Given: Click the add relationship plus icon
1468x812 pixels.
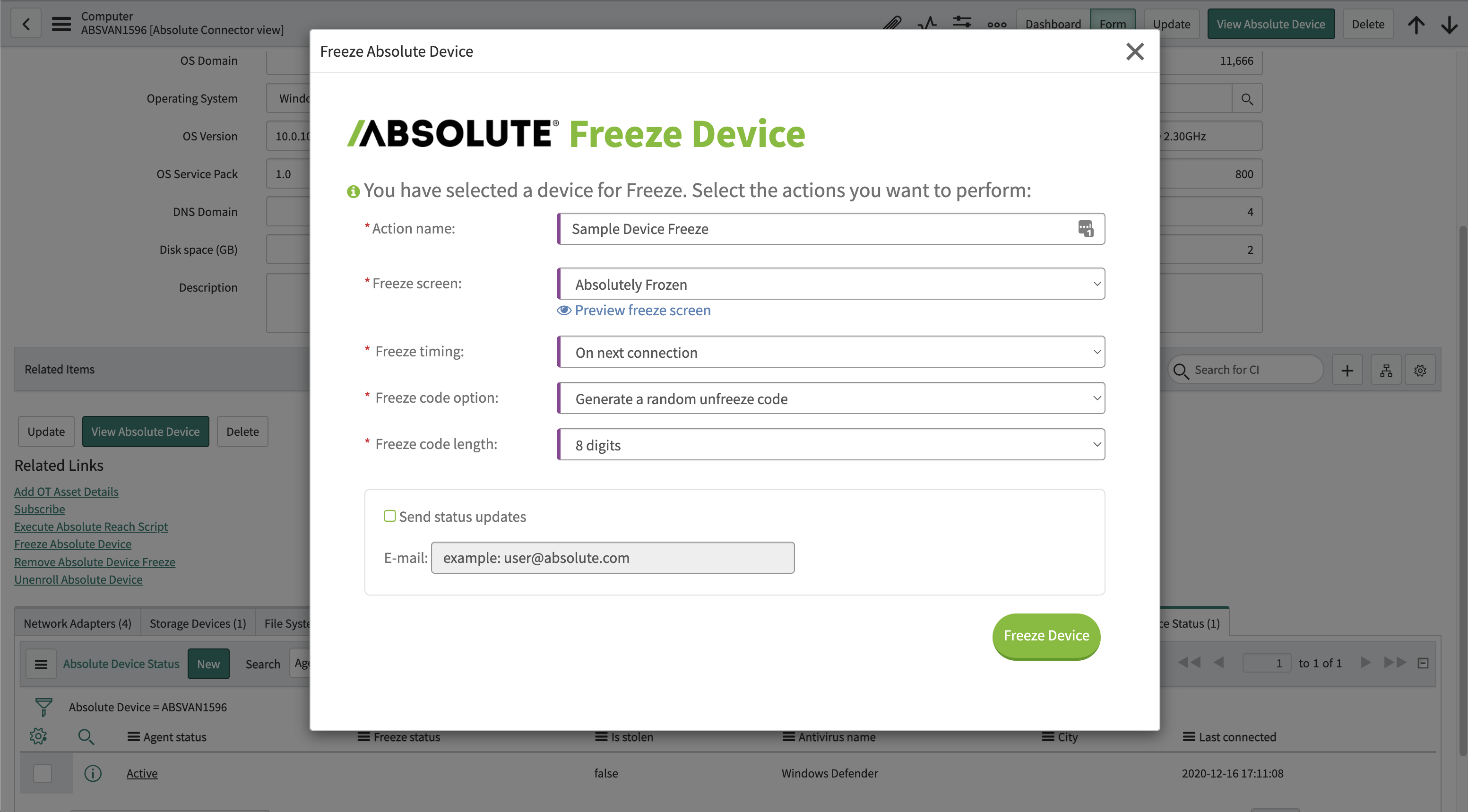Looking at the screenshot, I should click(1347, 371).
